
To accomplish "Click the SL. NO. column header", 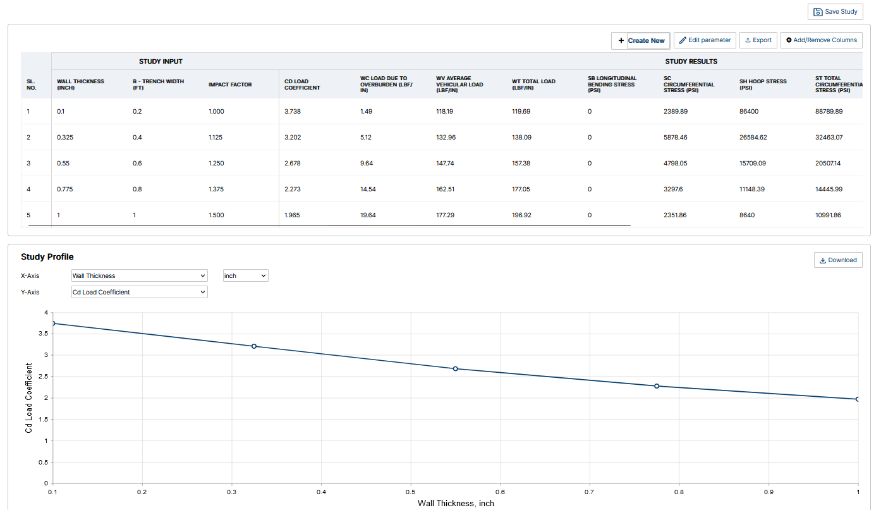I will pos(31,84).
